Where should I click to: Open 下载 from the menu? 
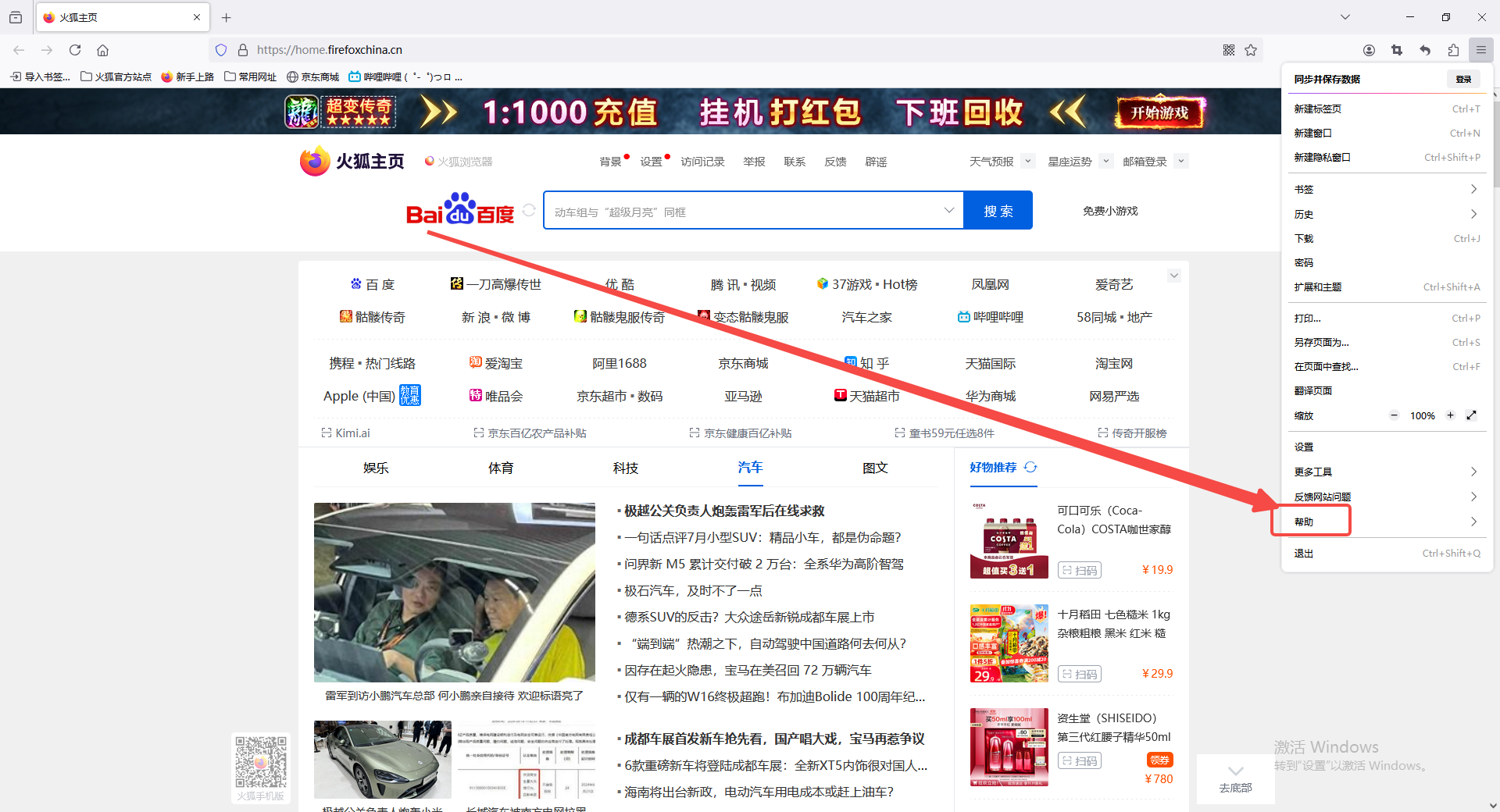click(x=1387, y=238)
